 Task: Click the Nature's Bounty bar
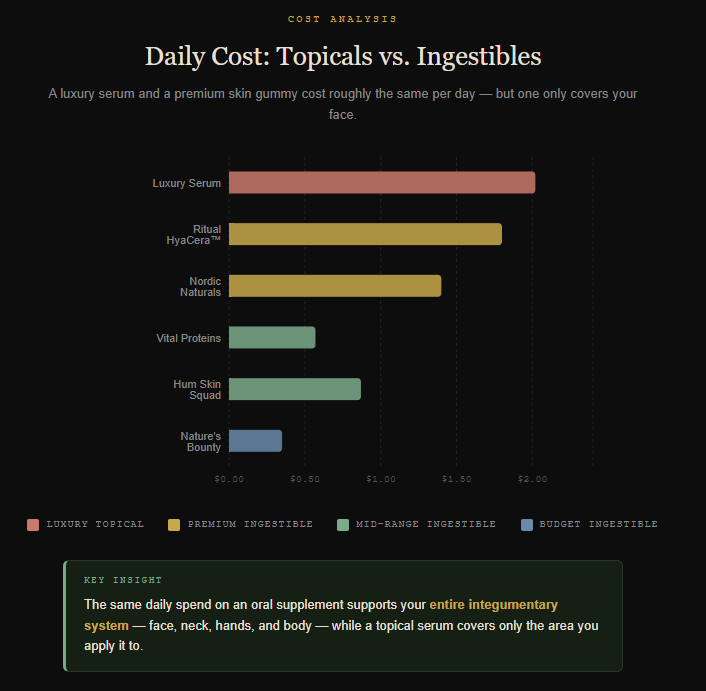point(255,441)
